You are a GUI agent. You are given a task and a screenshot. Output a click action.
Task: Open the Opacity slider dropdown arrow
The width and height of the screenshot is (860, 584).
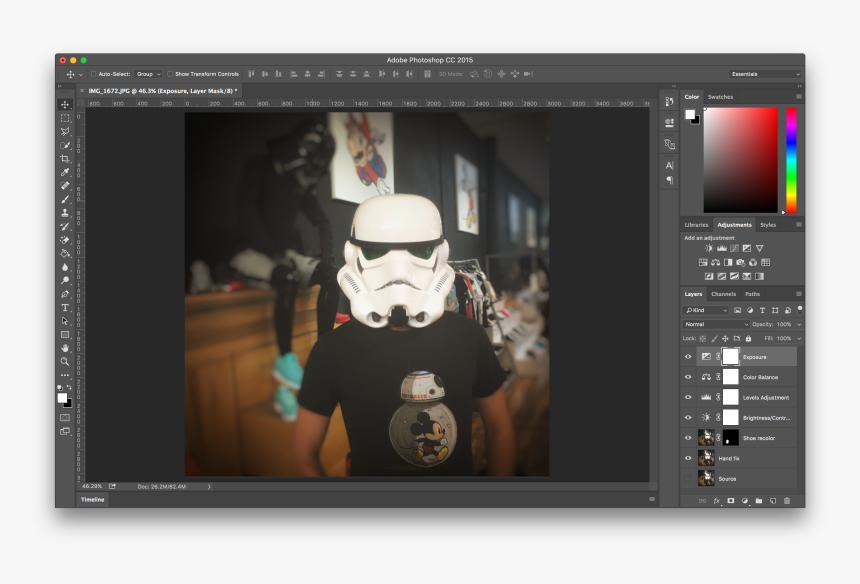point(799,325)
